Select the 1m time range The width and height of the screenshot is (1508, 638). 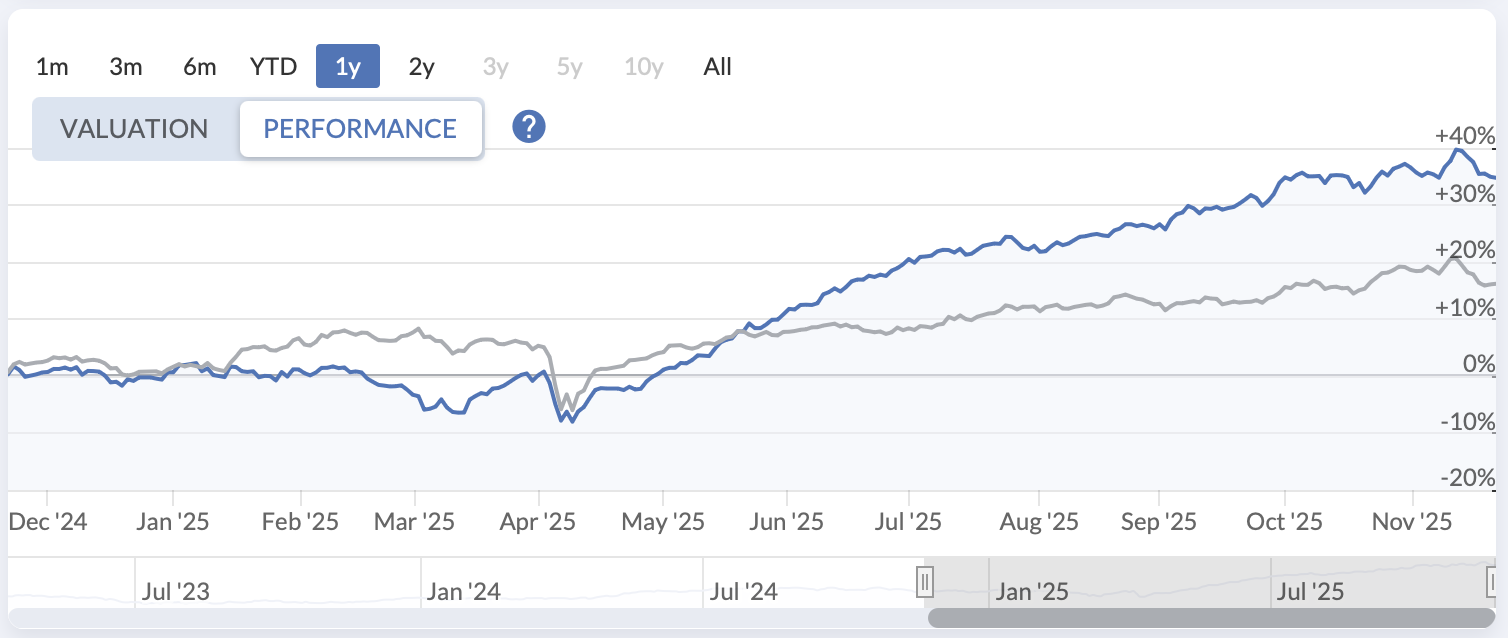click(x=52, y=67)
